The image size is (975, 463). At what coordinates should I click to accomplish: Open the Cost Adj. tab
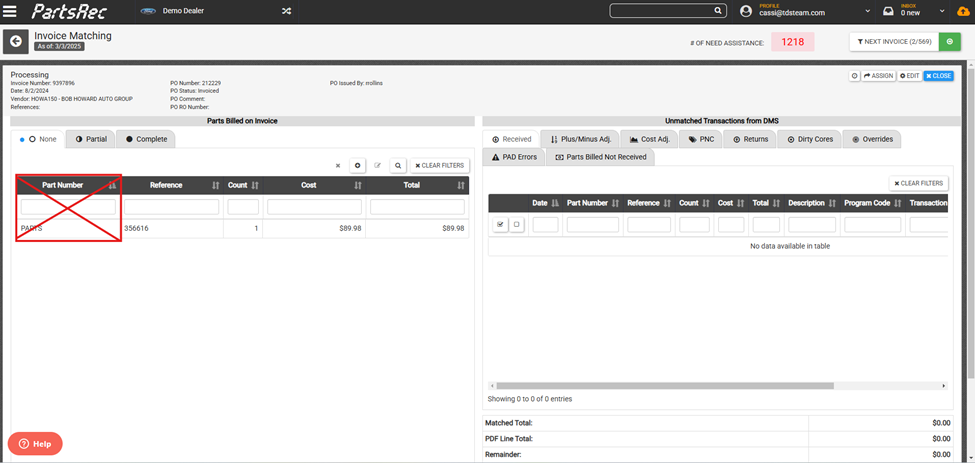pyautogui.click(x=649, y=139)
